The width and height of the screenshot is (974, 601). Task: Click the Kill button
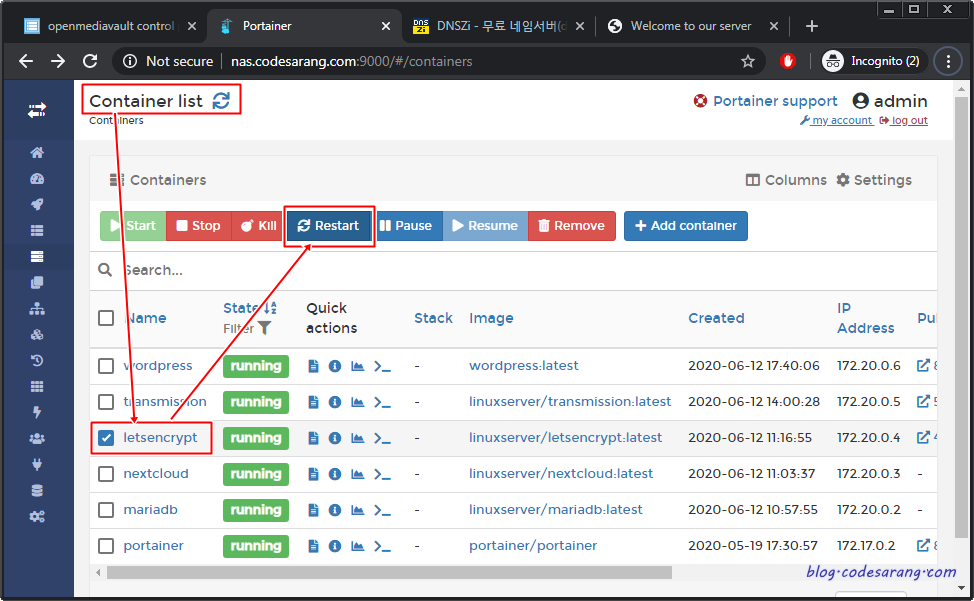point(258,226)
